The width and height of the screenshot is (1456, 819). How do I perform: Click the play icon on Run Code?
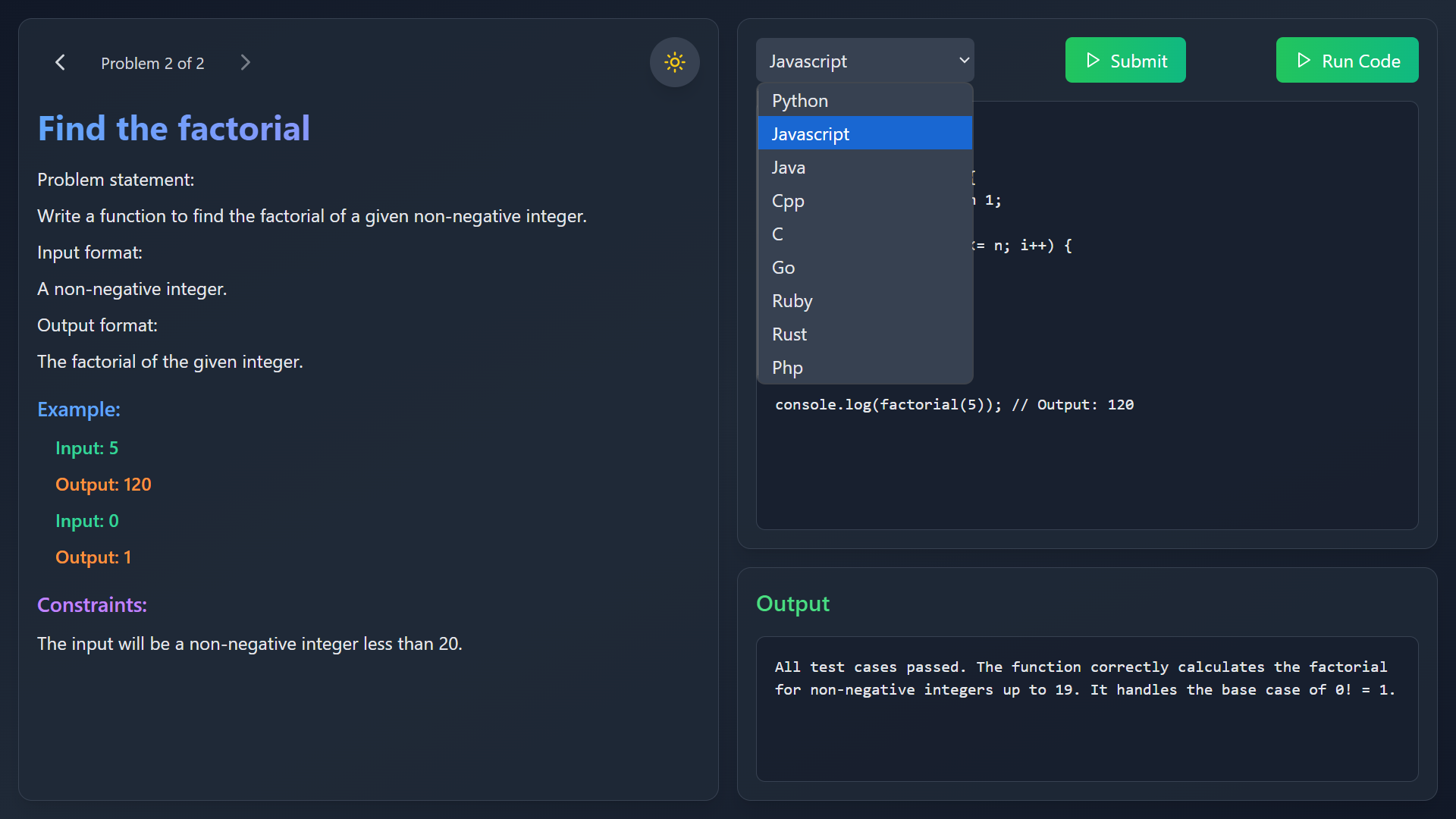[x=1304, y=61]
